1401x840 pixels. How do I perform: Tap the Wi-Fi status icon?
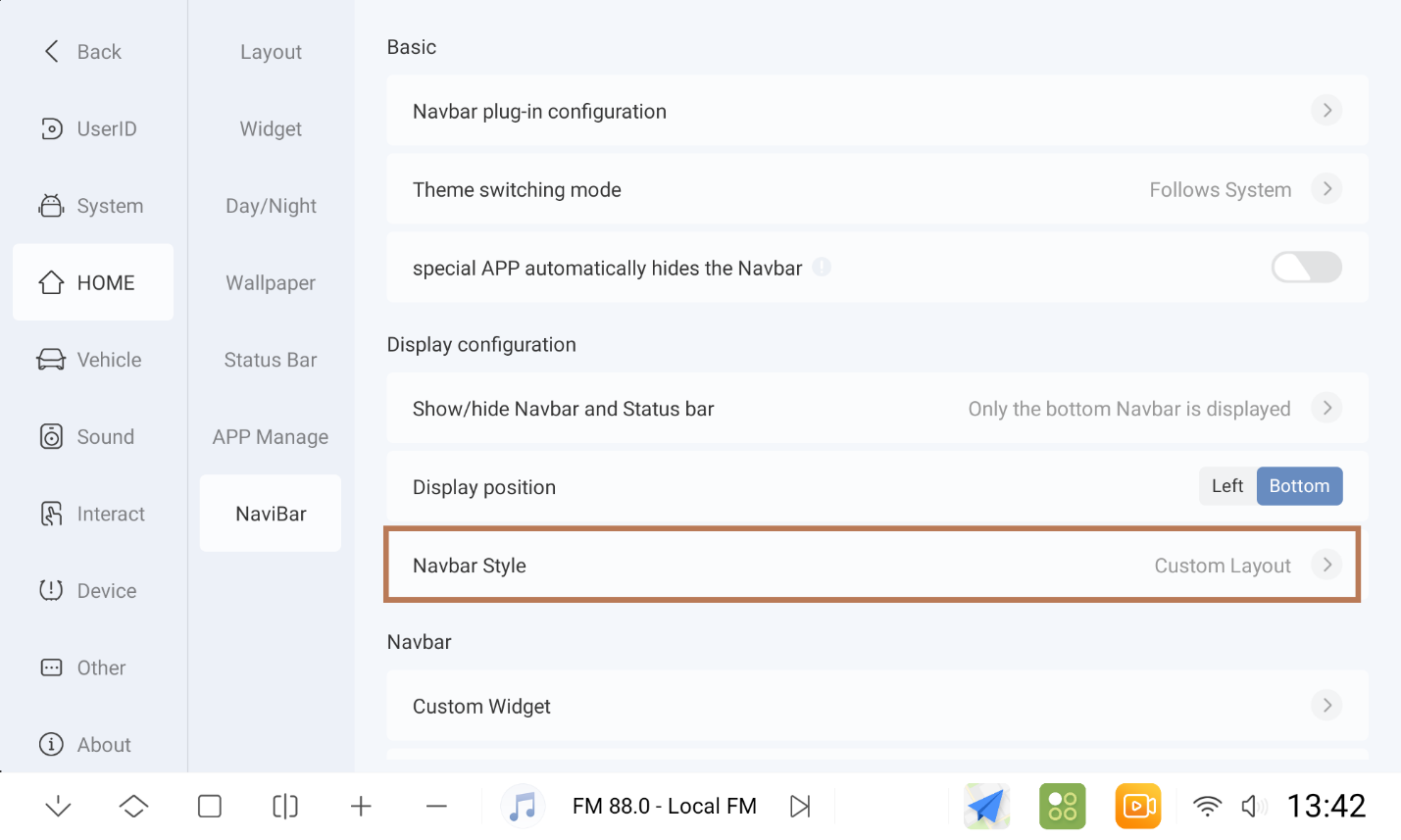pyautogui.click(x=1207, y=806)
